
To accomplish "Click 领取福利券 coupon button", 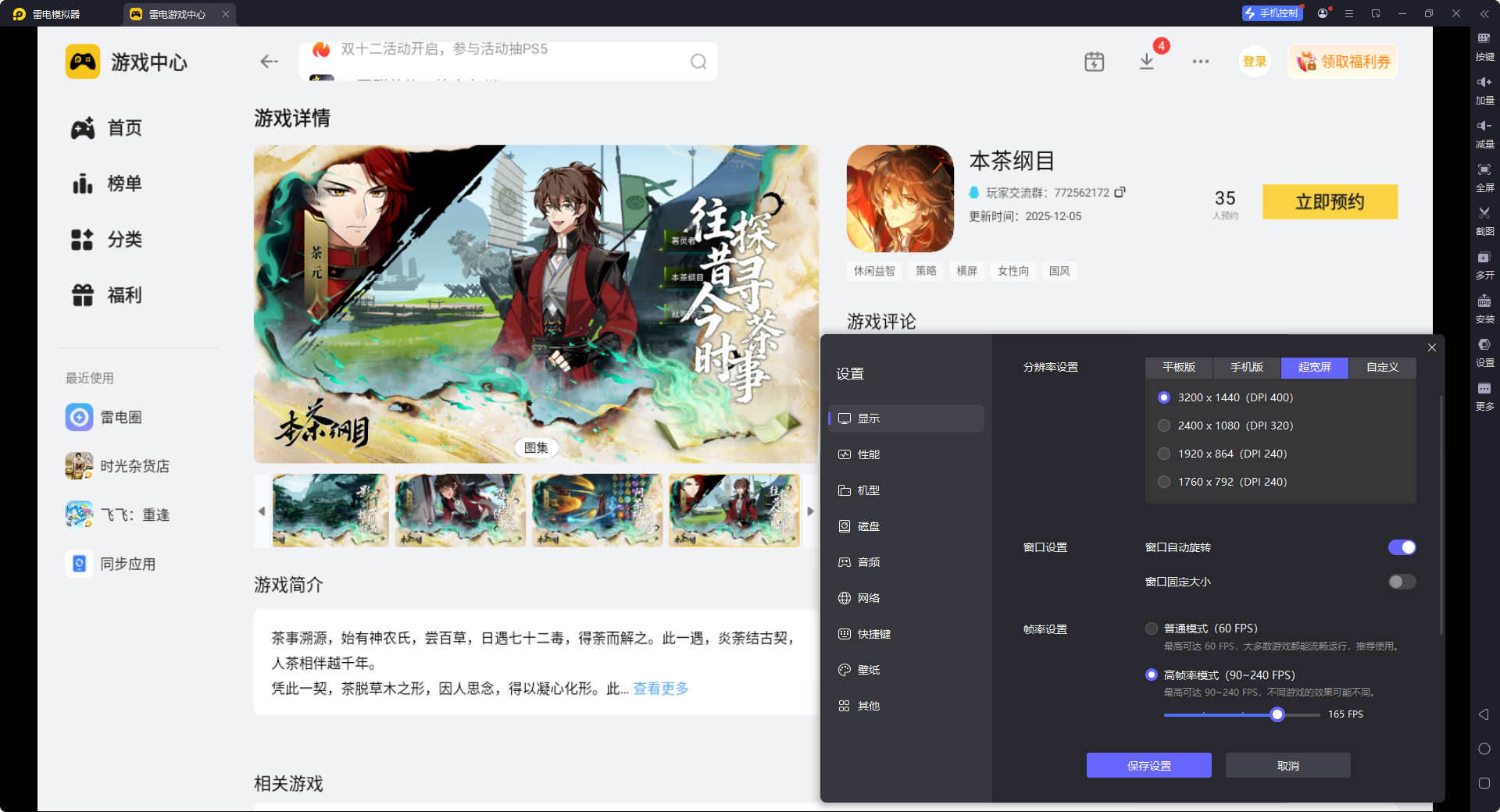I will coord(1343,62).
